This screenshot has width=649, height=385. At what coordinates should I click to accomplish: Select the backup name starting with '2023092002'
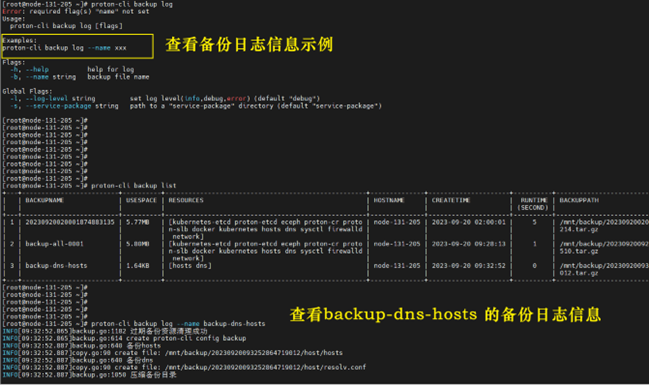(70, 222)
